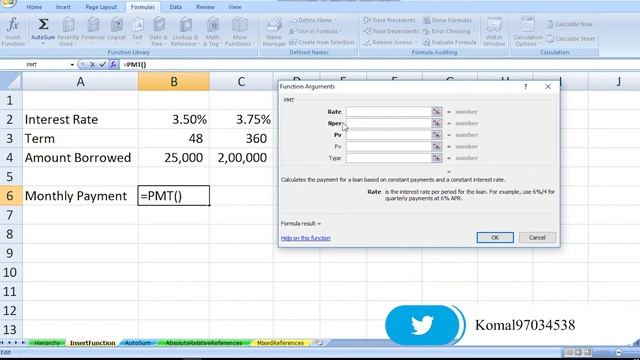The image size is (640, 360).
Task: Switch to the Insert ribbon tab
Action: coord(63,7)
